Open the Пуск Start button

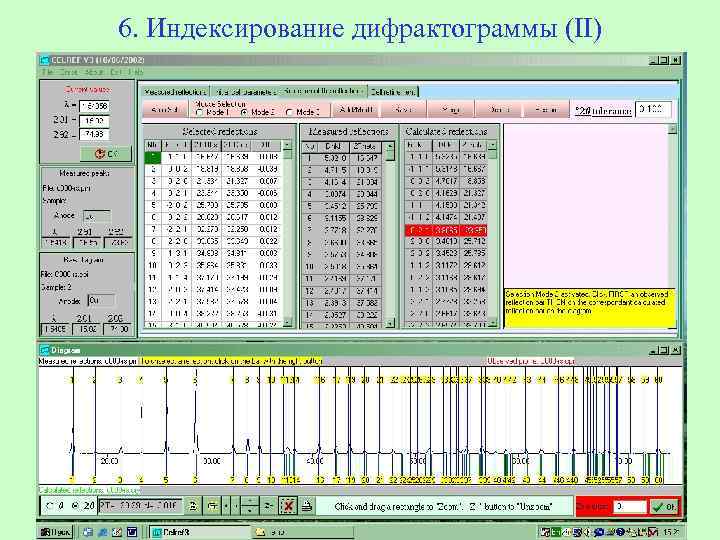point(56,532)
